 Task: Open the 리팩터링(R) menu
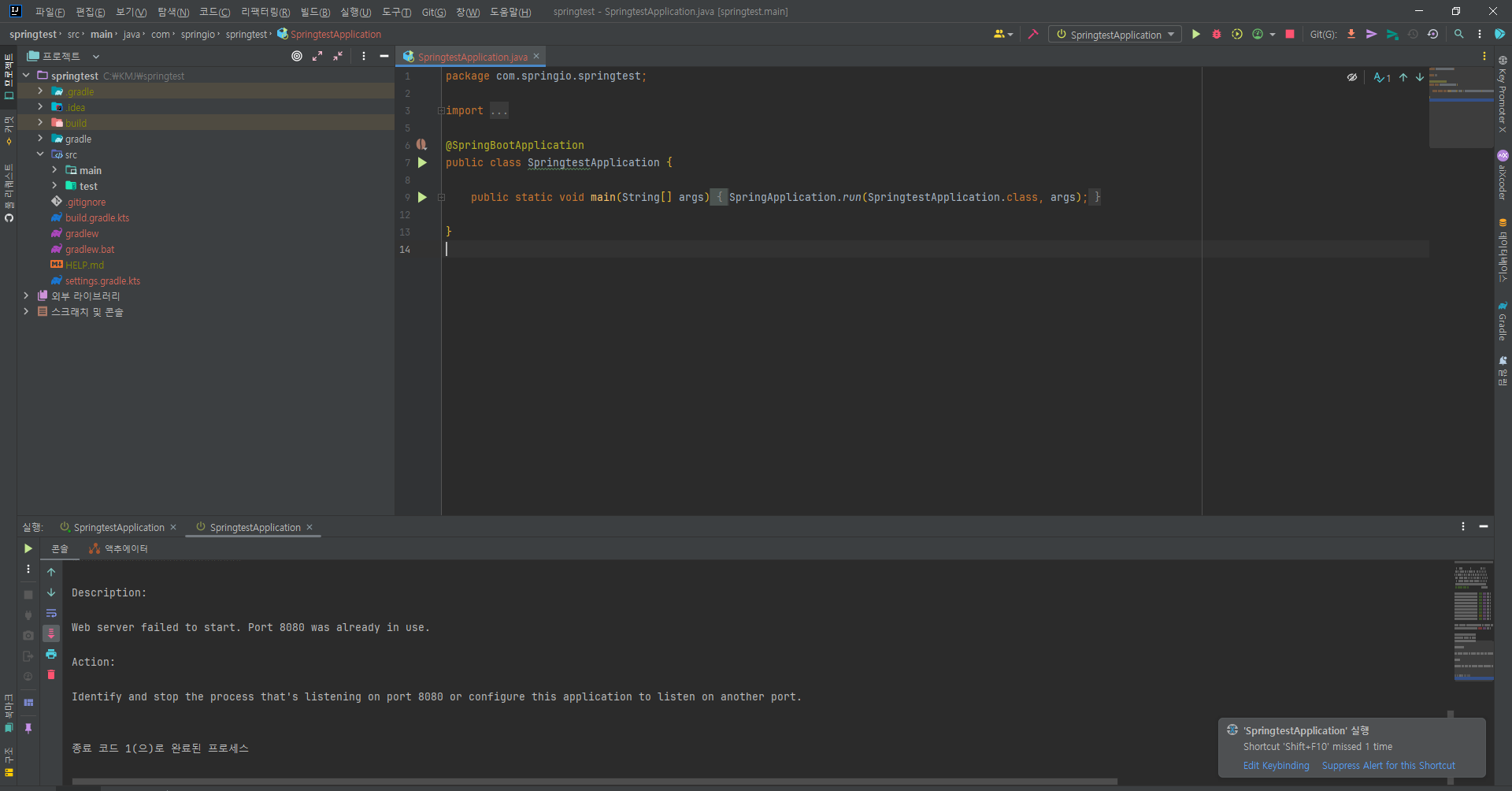coord(265,12)
